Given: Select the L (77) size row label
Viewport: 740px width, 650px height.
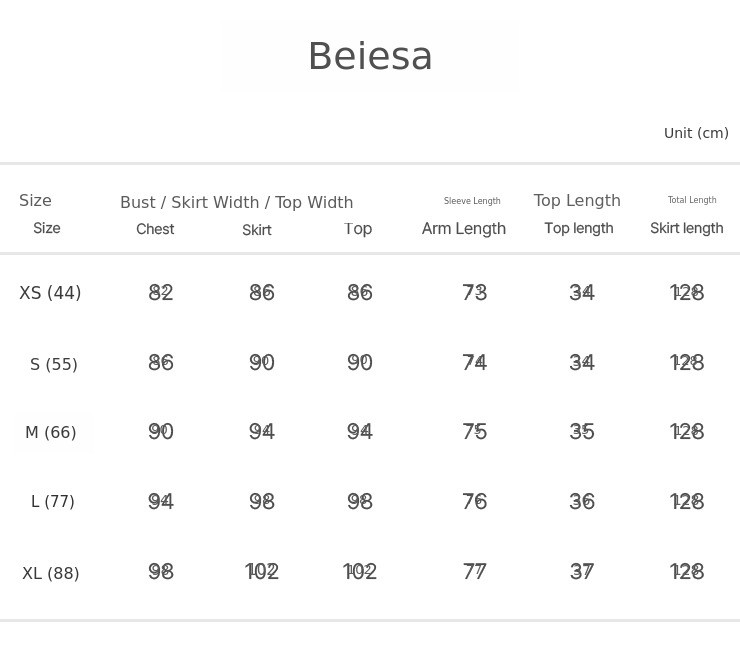Looking at the screenshot, I should (53, 501).
